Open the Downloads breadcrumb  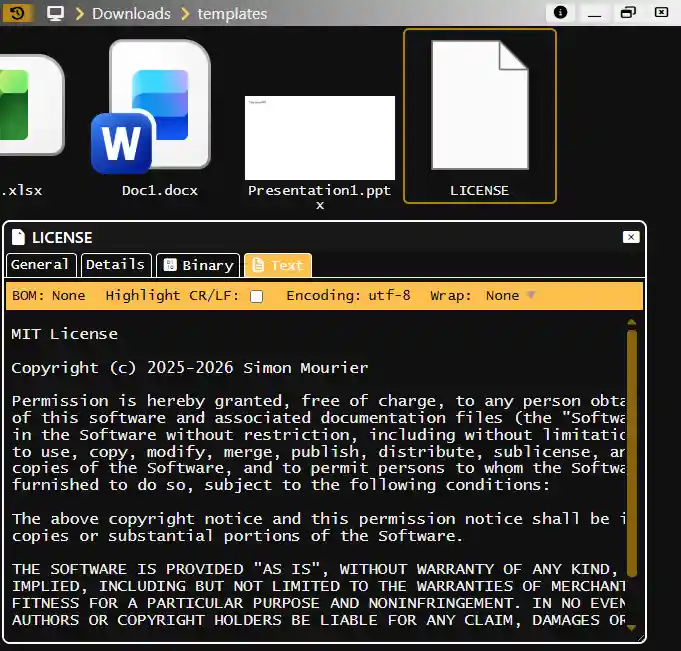click(131, 14)
